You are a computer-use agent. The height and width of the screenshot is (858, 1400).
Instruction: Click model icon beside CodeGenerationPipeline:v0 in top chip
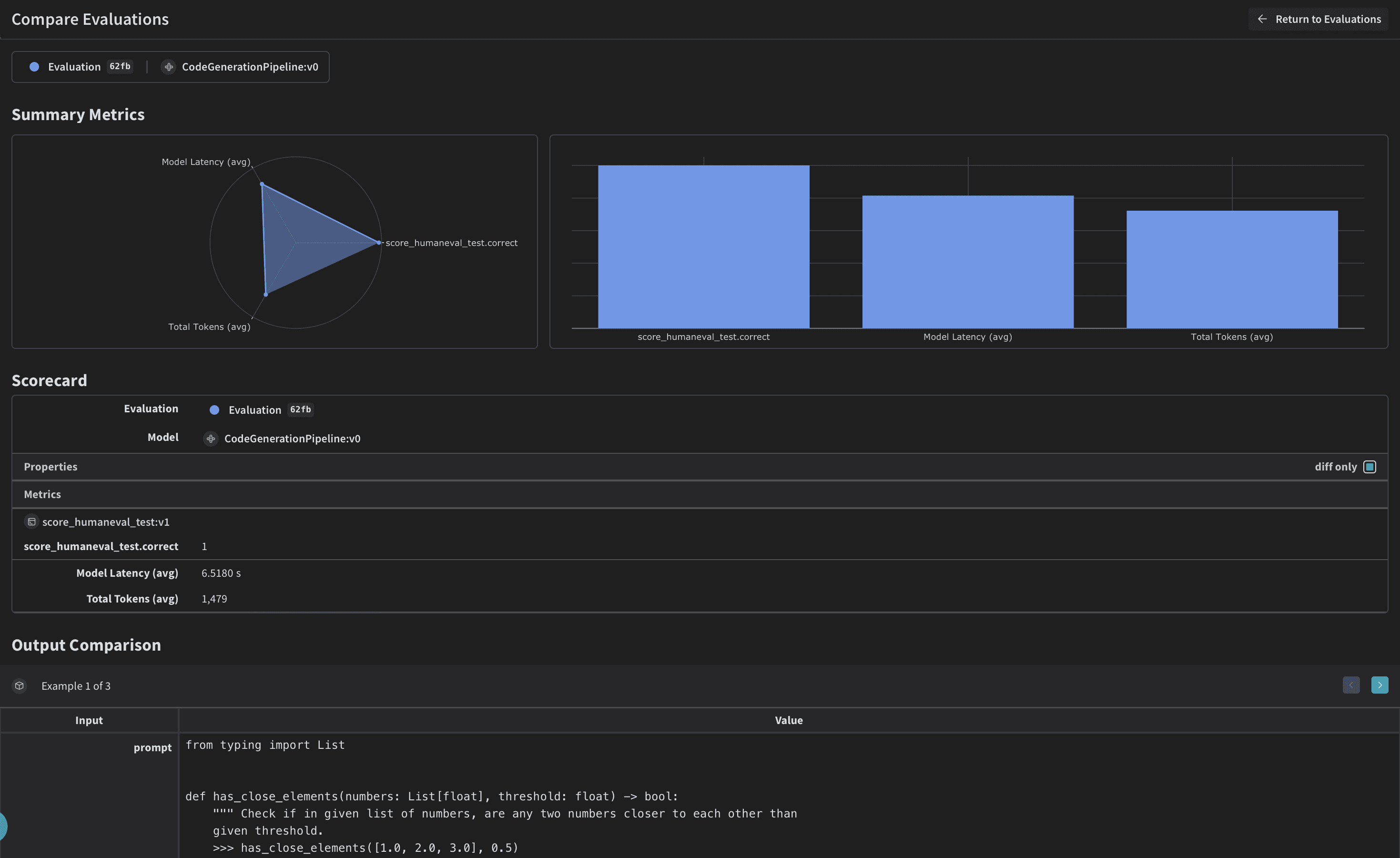click(169, 67)
